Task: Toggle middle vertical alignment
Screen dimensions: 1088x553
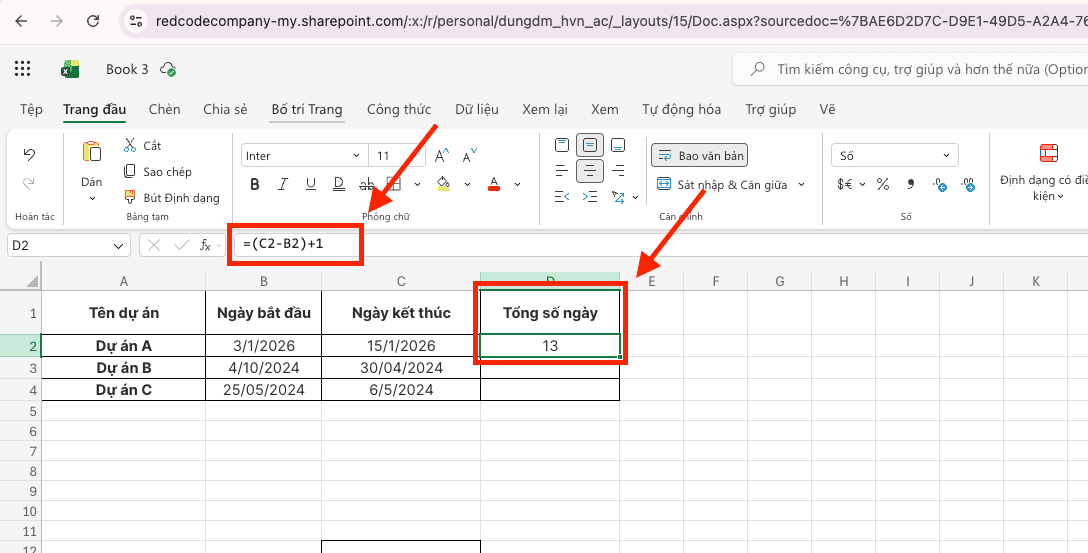Action: click(x=590, y=145)
